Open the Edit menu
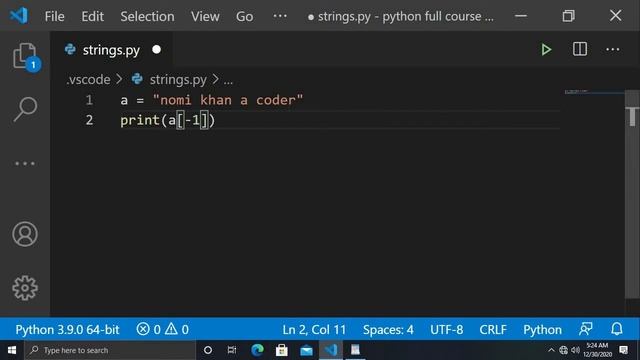 click(x=92, y=16)
